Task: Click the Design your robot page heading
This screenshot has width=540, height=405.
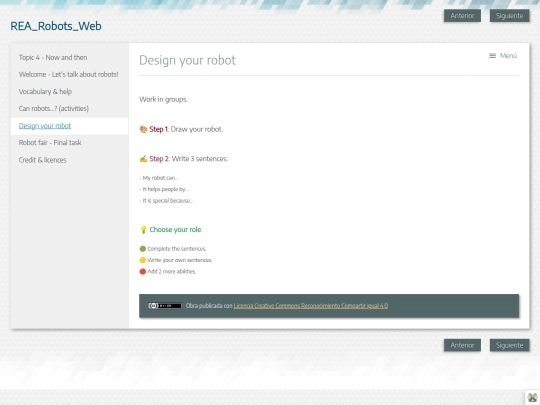Action: pyautogui.click(x=187, y=60)
